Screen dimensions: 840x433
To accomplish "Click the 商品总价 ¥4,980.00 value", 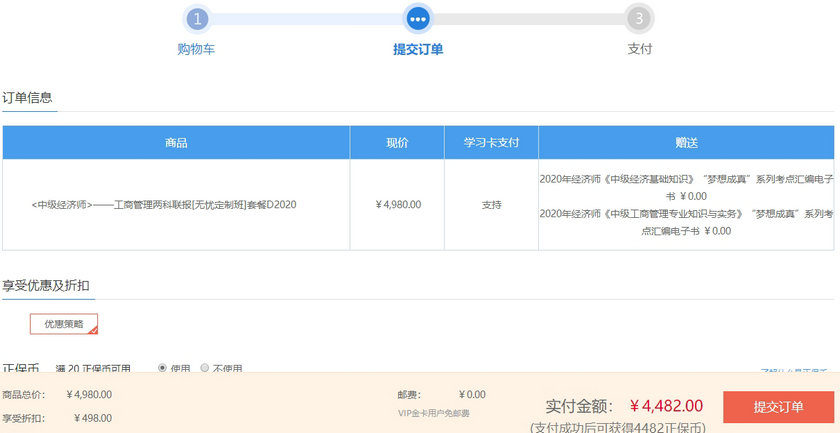I will pyautogui.click(x=89, y=395).
